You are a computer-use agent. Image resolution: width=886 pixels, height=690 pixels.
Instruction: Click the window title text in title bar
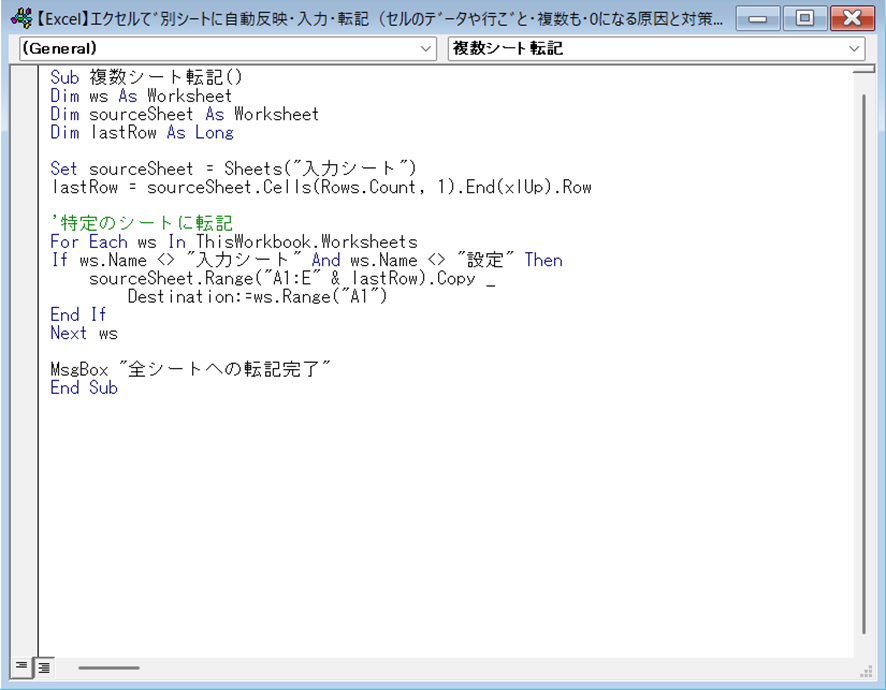[380, 18]
